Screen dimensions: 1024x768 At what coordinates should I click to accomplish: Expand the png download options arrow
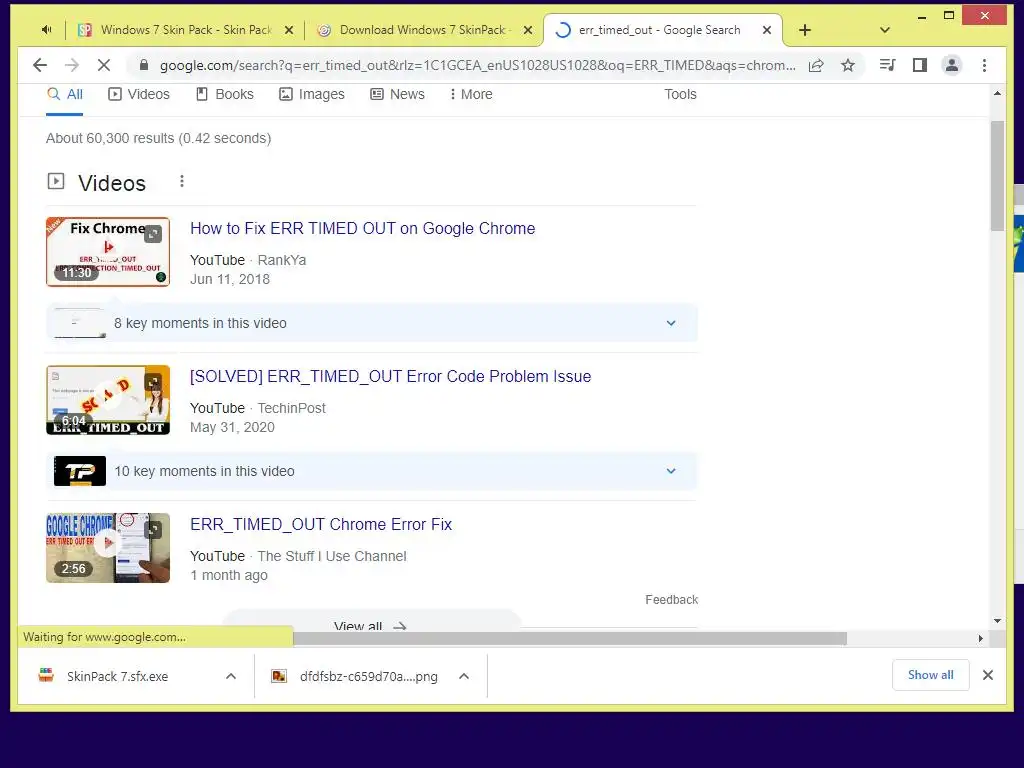(x=464, y=677)
